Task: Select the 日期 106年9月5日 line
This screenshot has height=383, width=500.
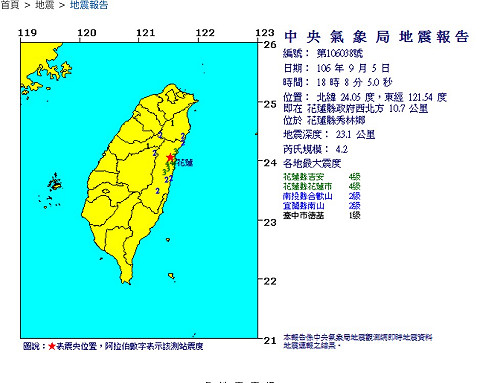Action: click(x=336, y=68)
